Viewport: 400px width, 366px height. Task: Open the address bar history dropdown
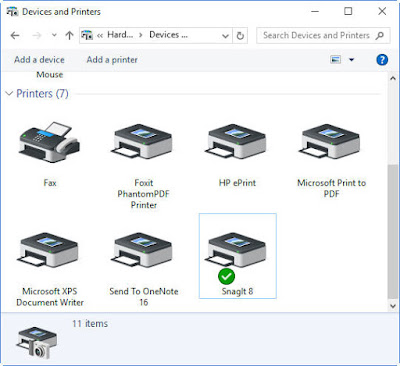point(225,36)
